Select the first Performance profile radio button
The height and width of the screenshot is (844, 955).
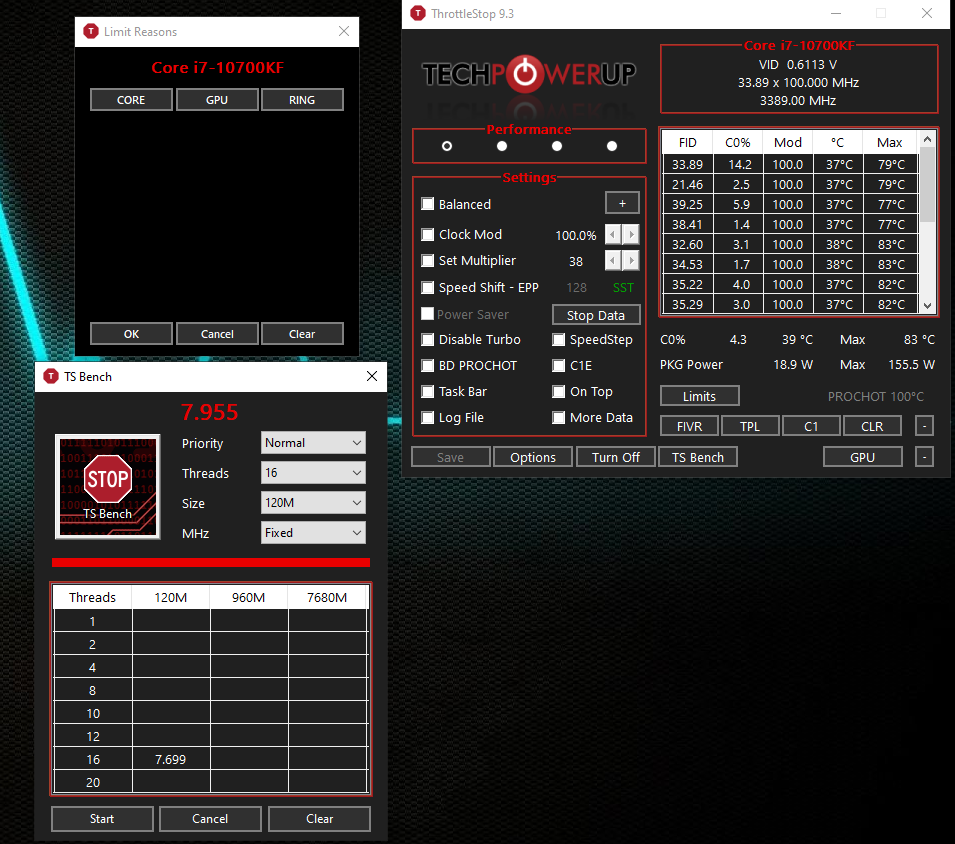coord(447,146)
